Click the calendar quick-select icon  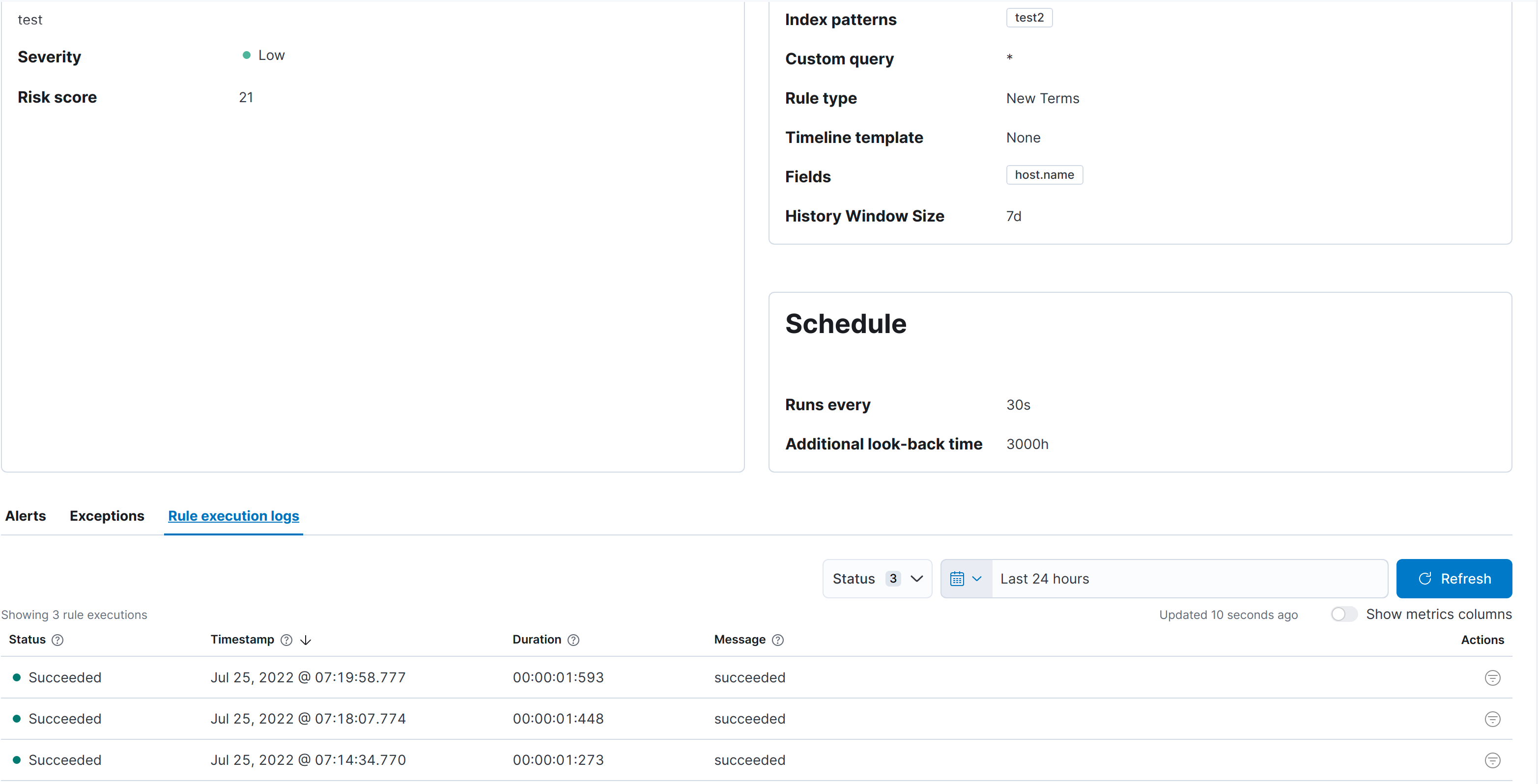pos(957,578)
